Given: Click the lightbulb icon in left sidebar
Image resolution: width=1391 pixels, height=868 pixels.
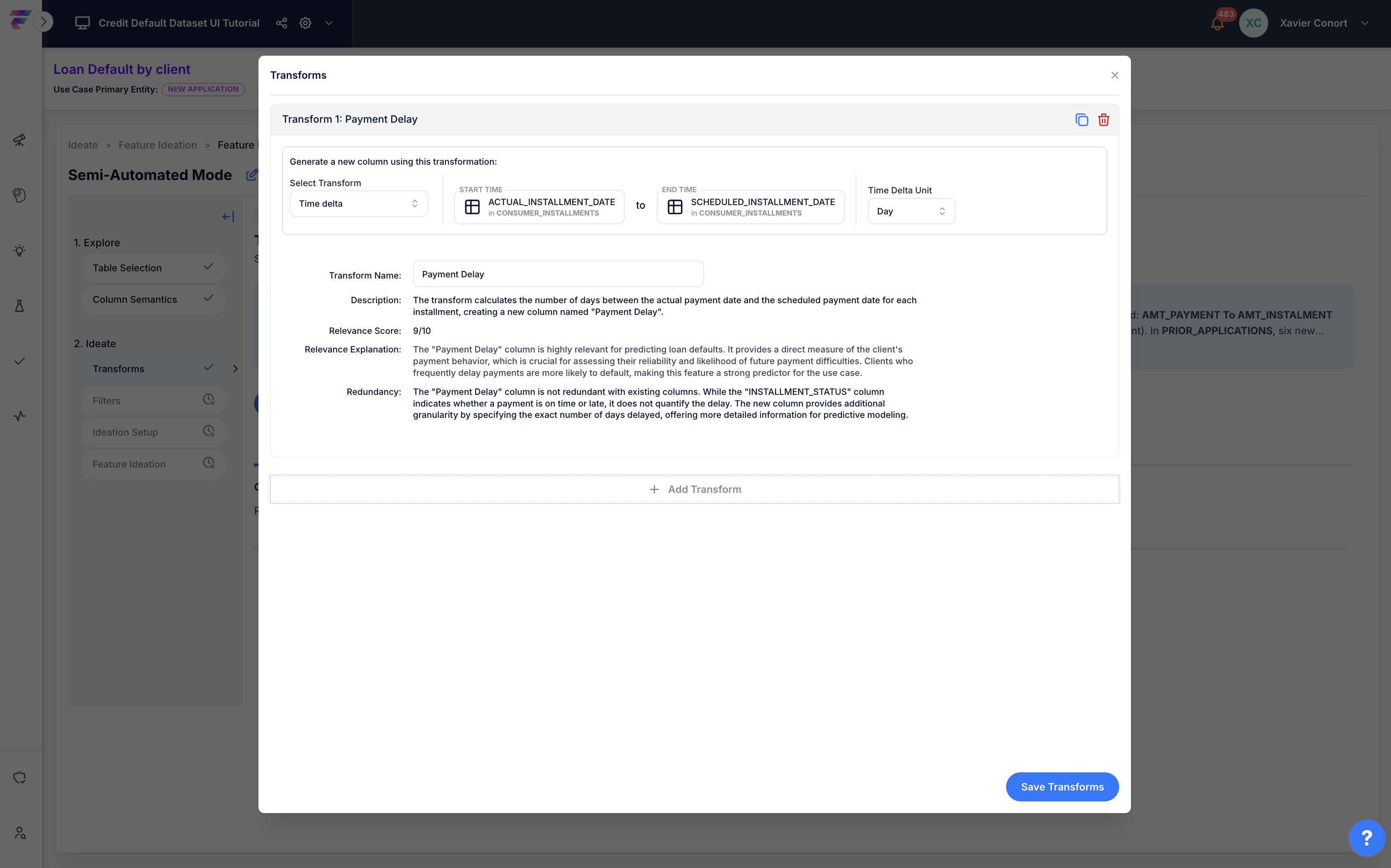Looking at the screenshot, I should 19,250.
